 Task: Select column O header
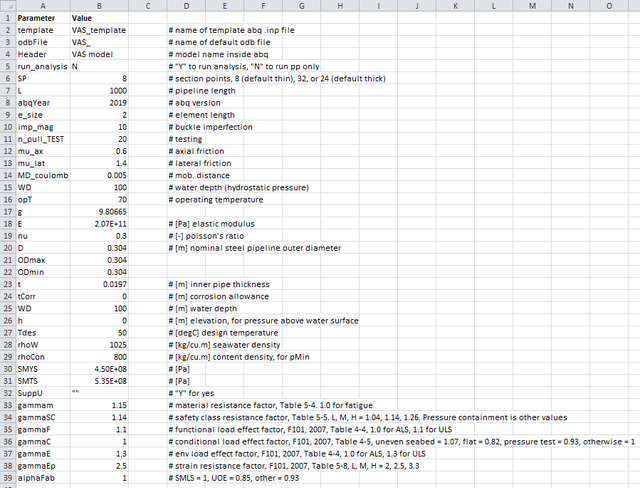coord(609,6)
